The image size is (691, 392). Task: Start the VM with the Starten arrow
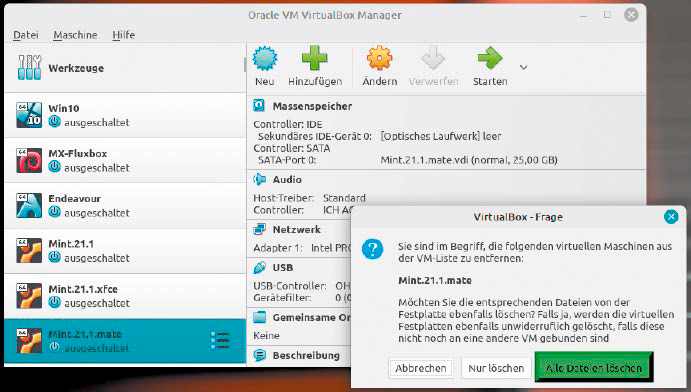point(490,58)
